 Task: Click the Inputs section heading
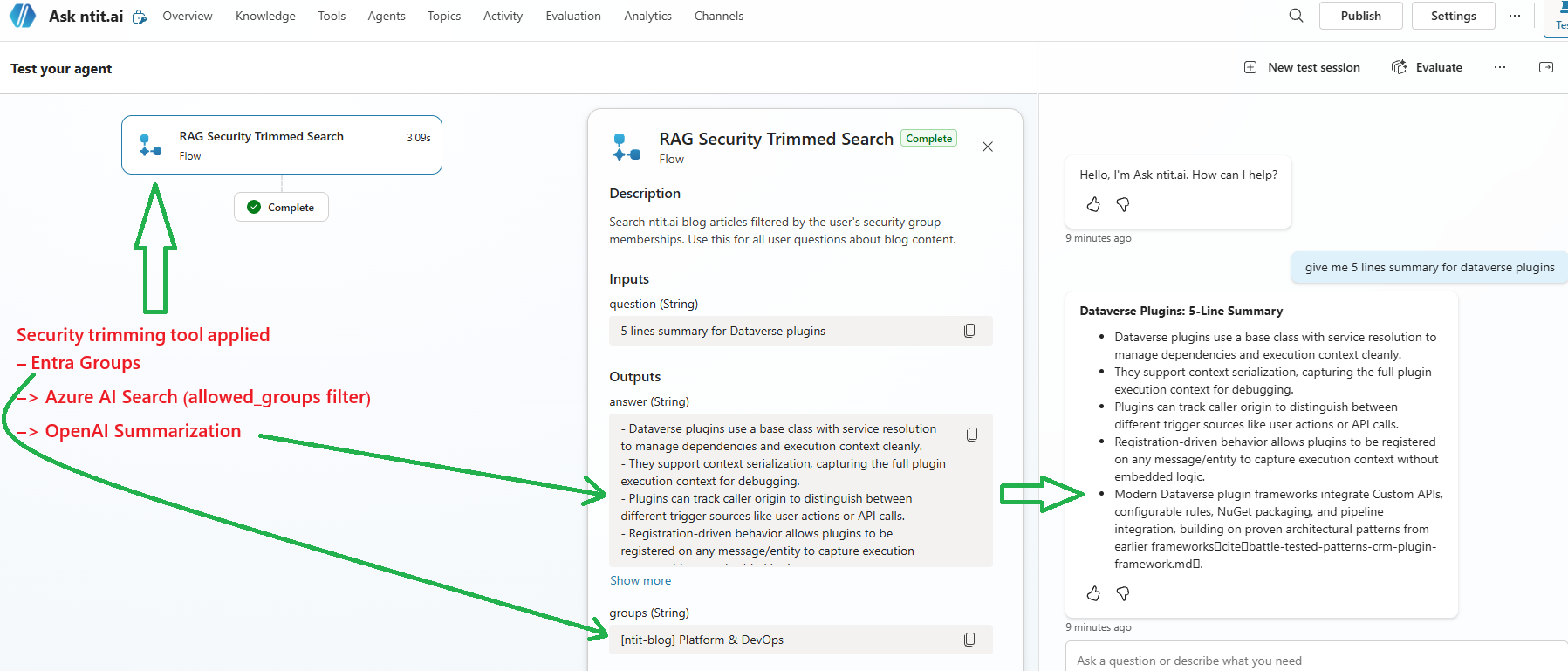[x=629, y=278]
